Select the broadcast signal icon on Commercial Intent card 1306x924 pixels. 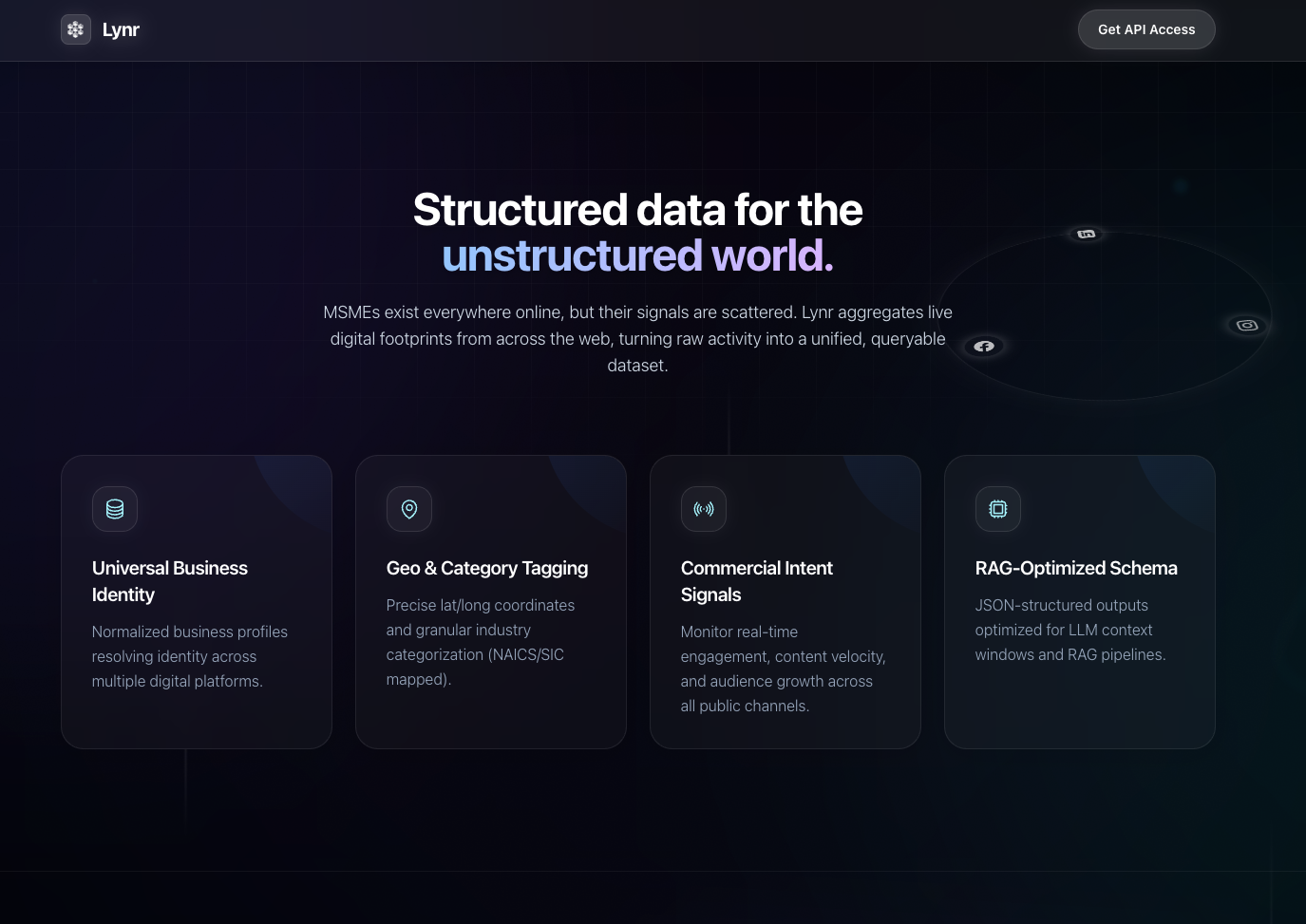pos(703,509)
